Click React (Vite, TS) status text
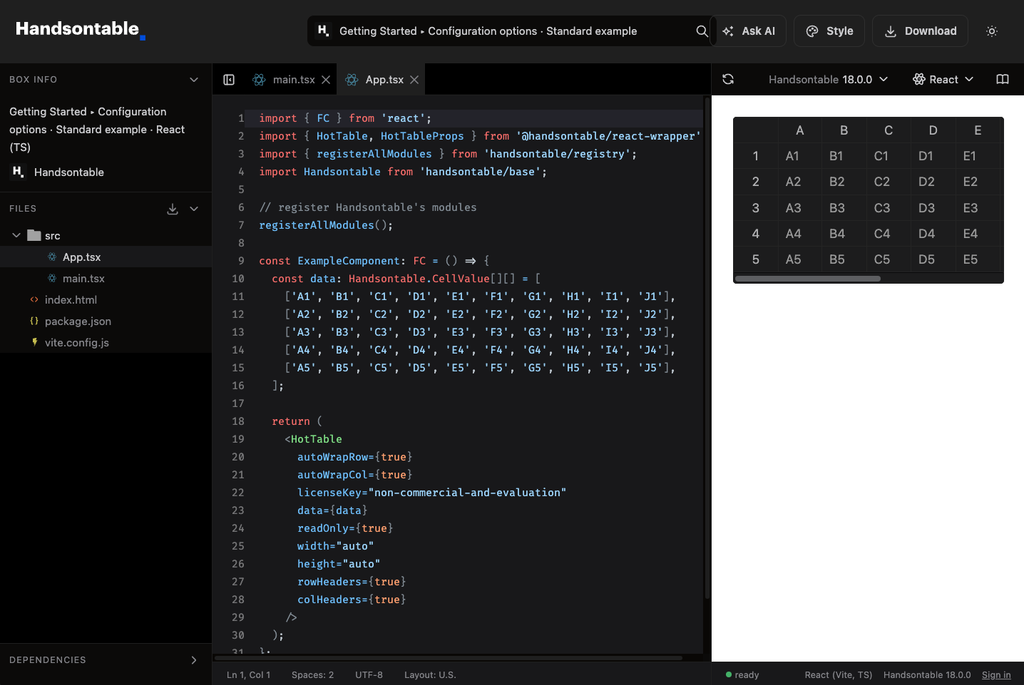The image size is (1024, 685). (838, 675)
